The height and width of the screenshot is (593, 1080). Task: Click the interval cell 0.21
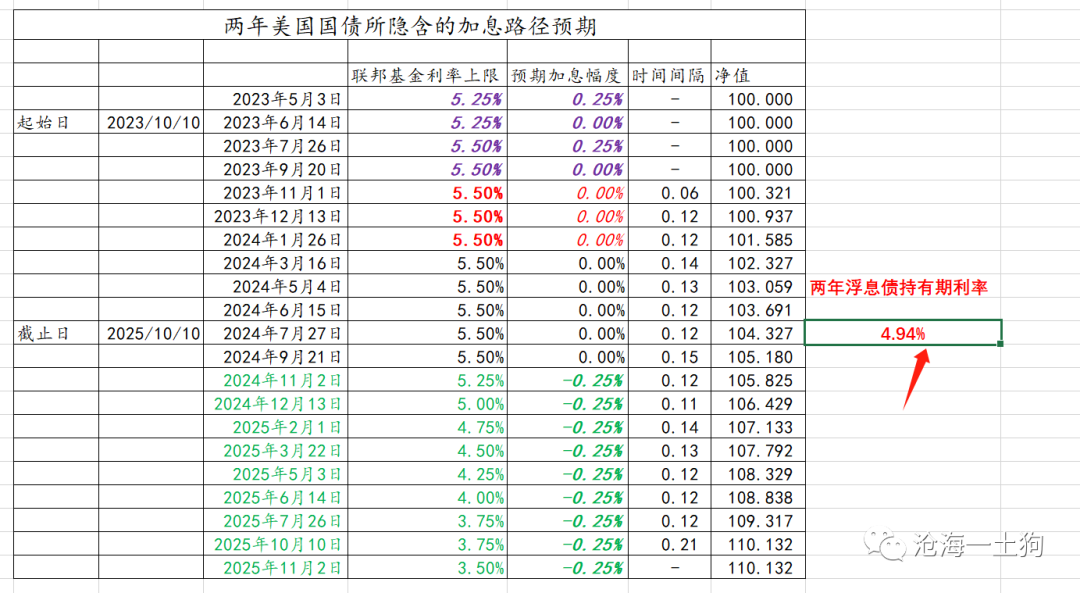coord(669,544)
